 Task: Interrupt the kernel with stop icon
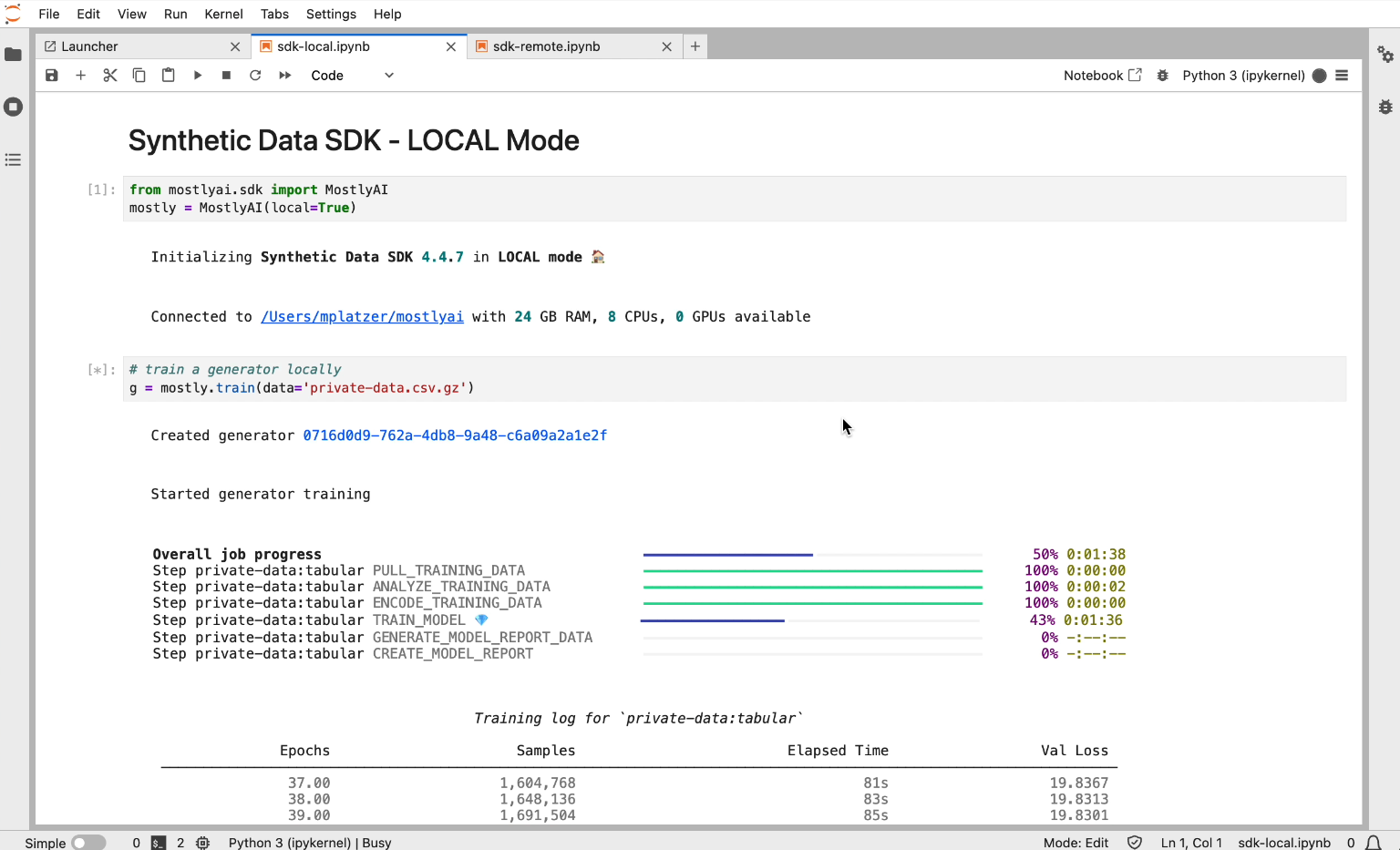tap(227, 76)
